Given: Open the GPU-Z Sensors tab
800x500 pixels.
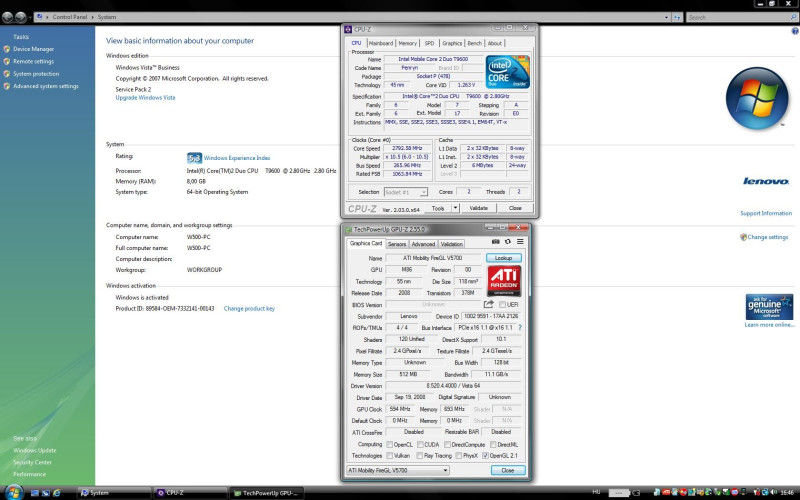Looking at the screenshot, I should [396, 244].
